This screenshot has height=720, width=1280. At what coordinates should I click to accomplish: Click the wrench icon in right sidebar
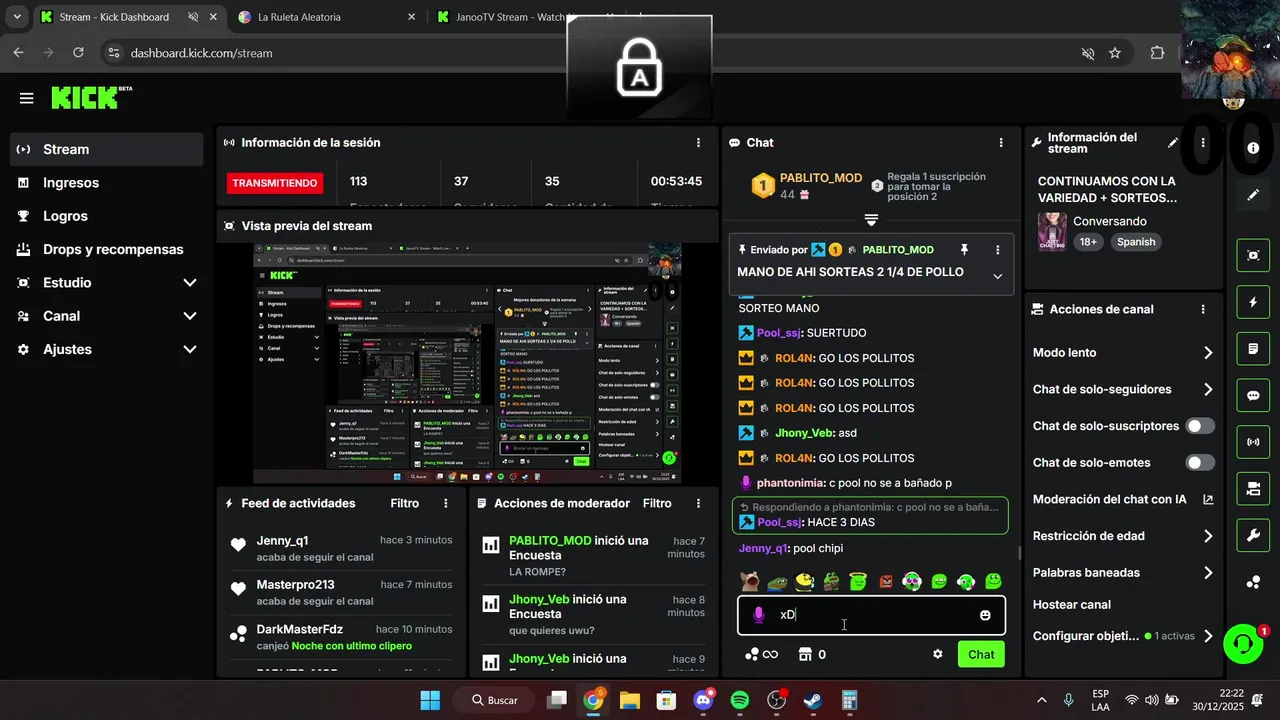[x=1253, y=535]
